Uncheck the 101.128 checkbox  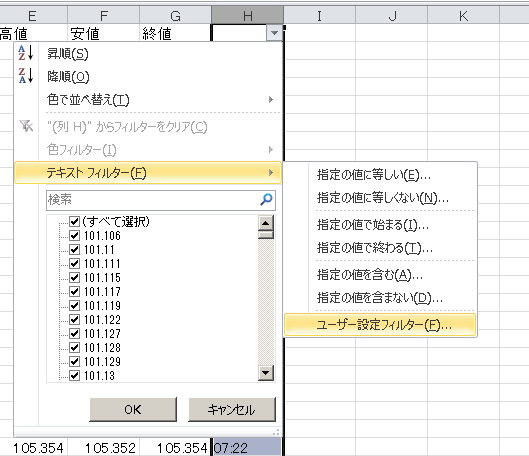click(74, 347)
